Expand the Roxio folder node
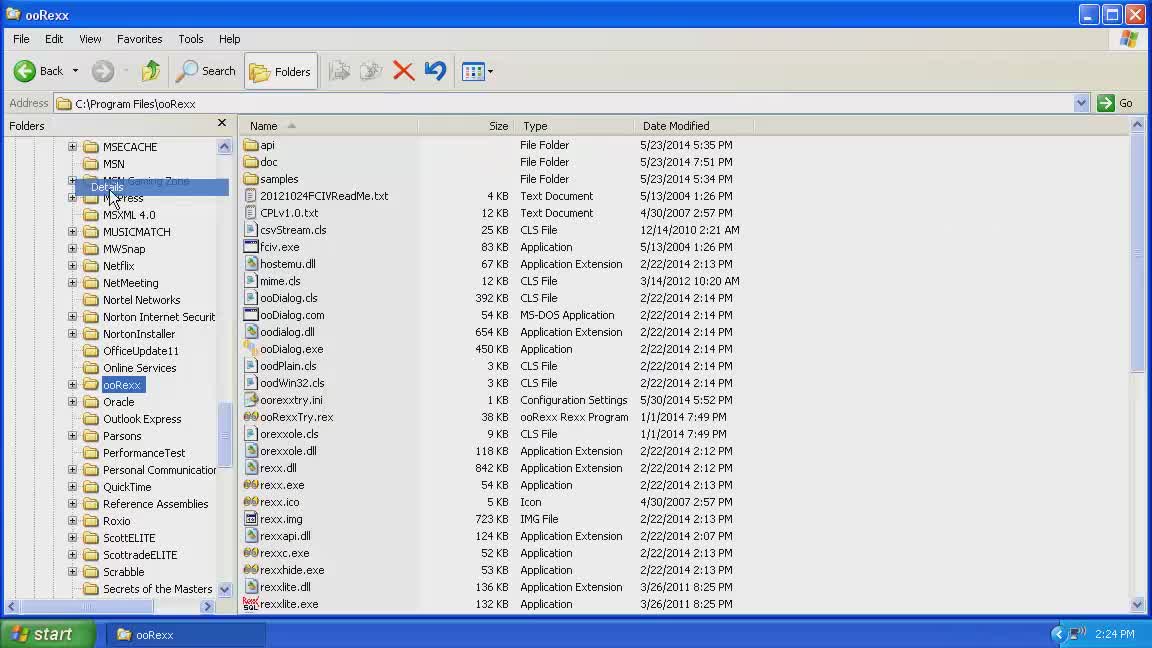Image resolution: width=1152 pixels, height=648 pixels. coord(72,521)
